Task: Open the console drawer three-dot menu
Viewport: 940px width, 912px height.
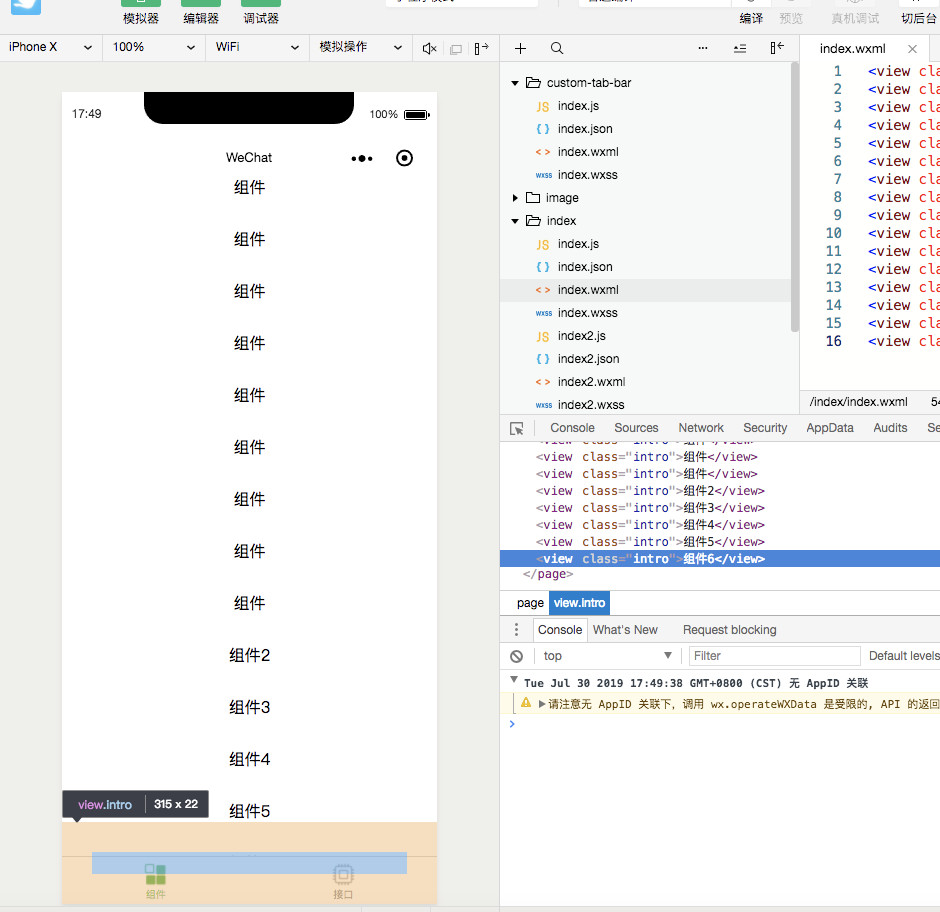Action: point(516,630)
